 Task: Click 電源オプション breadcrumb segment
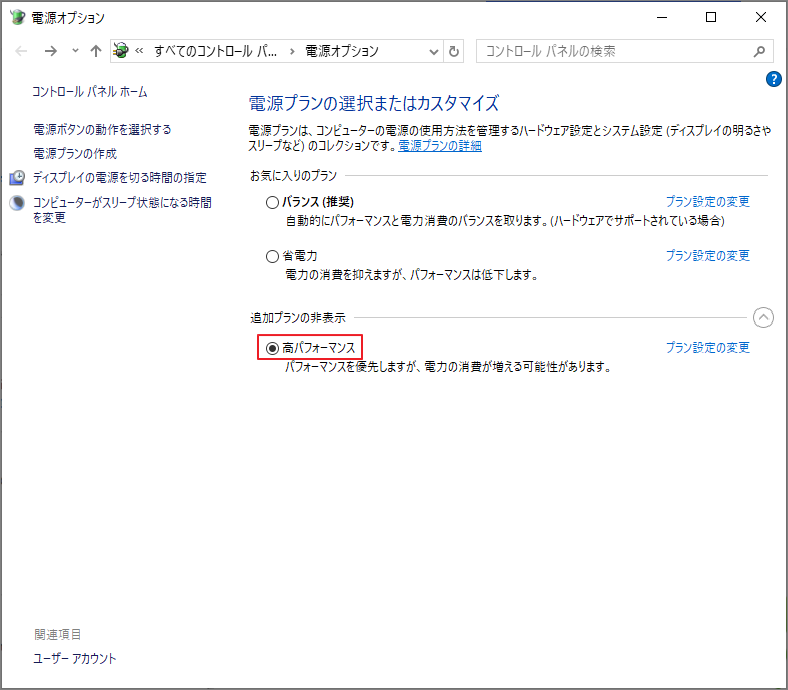click(x=342, y=51)
